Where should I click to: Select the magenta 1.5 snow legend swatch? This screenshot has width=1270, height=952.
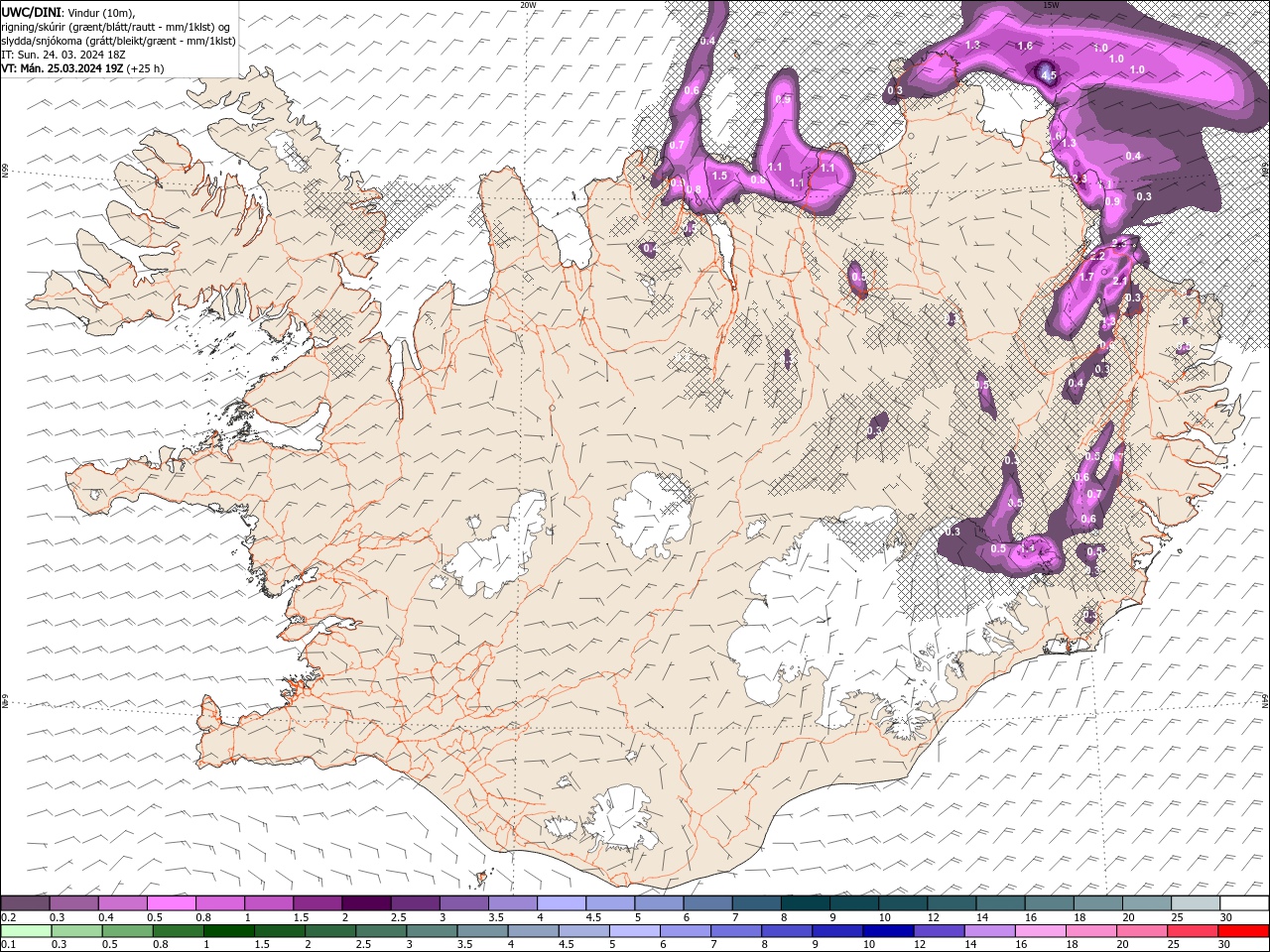coord(318,902)
